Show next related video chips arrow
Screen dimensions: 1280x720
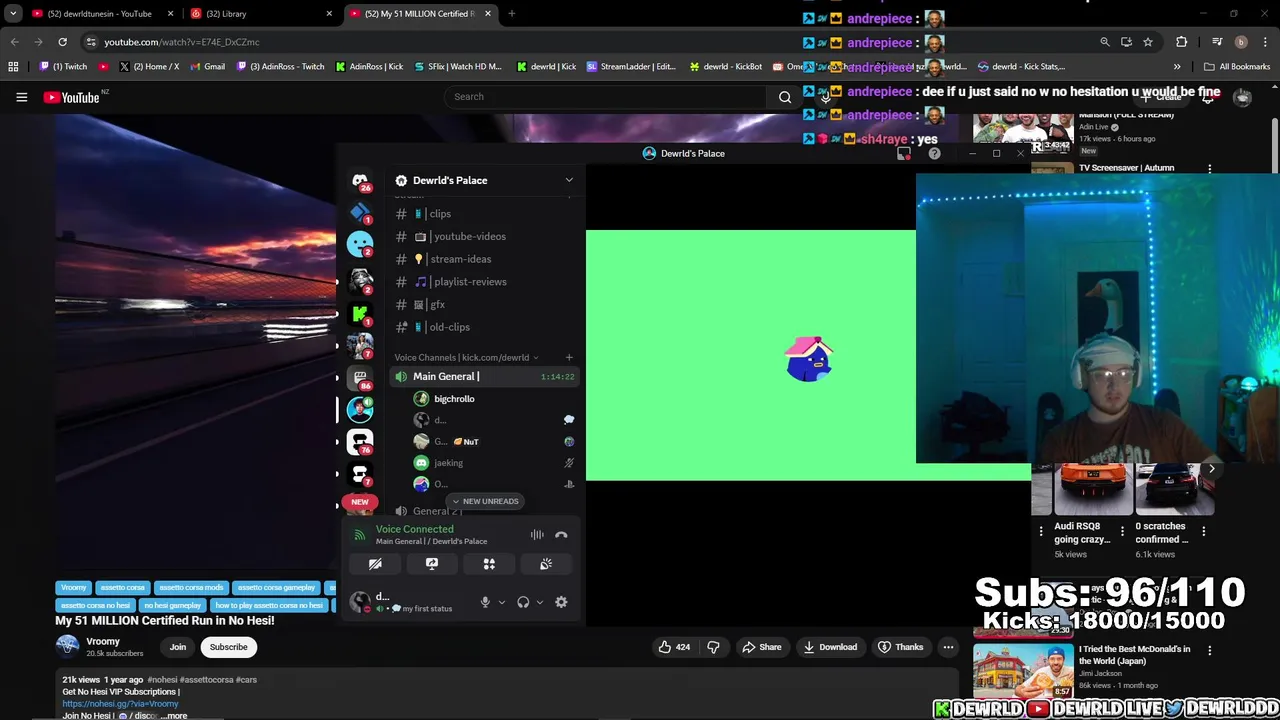tap(1211, 469)
